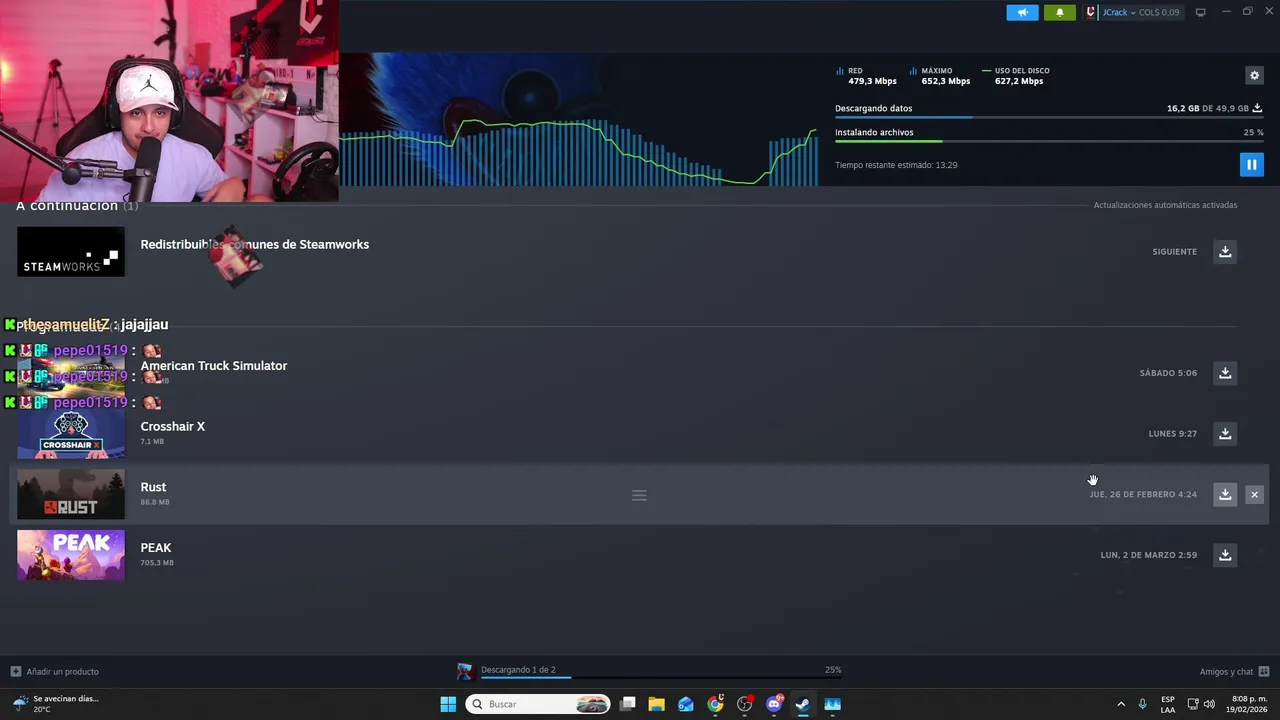
Task: Open Google Chrome from the taskbar
Action: (715, 704)
